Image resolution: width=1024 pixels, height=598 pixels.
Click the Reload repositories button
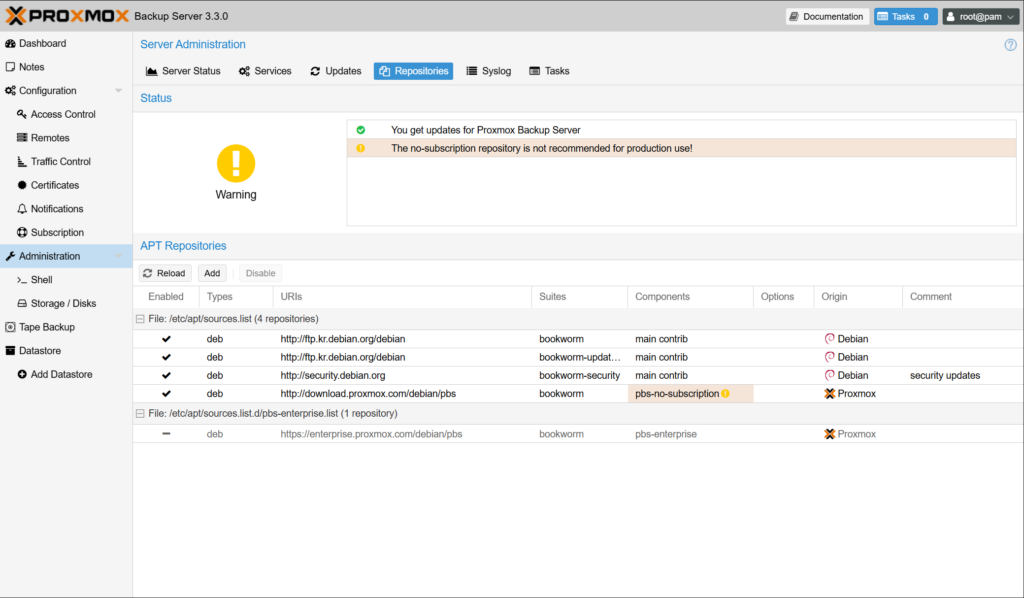pos(164,273)
